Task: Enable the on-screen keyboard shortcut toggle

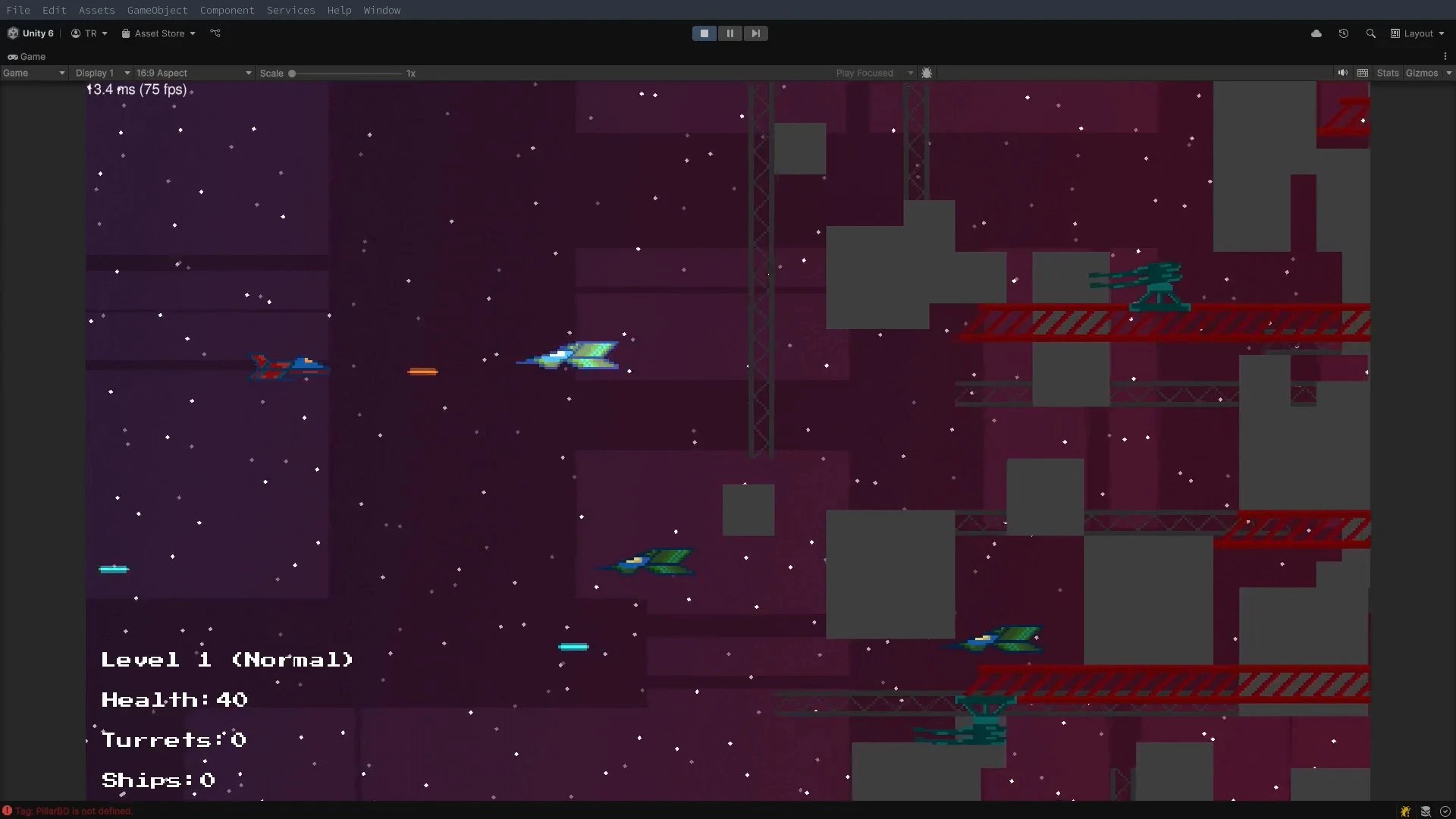Action: coord(1363,72)
